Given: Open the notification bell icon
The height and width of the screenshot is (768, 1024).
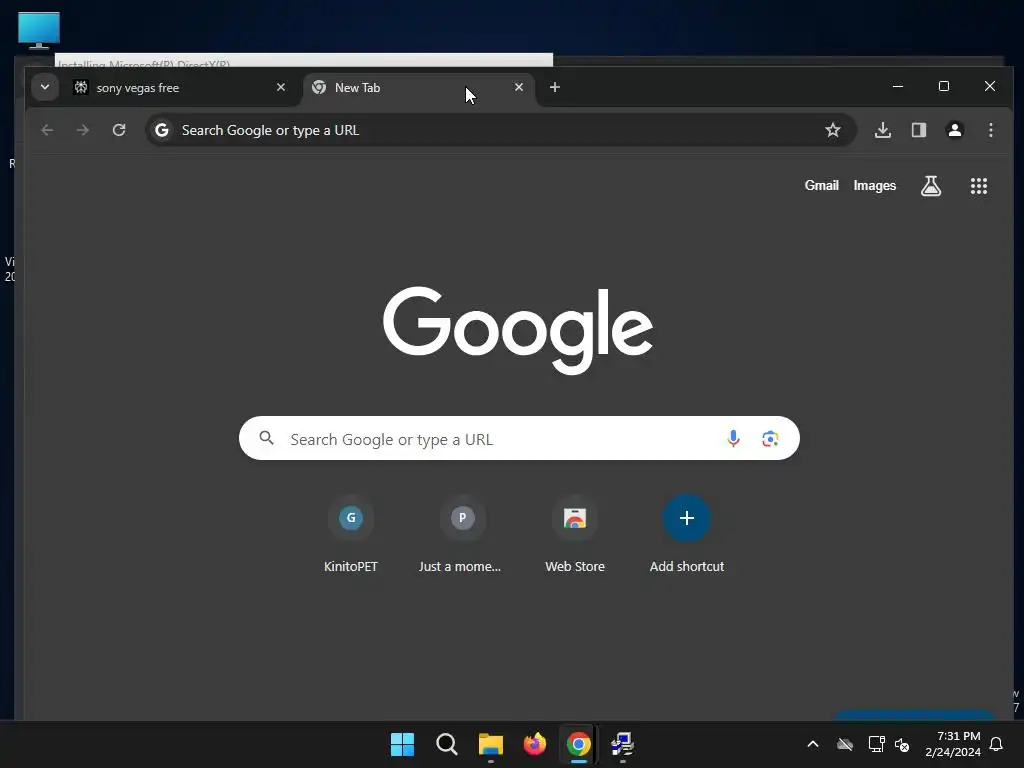Looking at the screenshot, I should (x=997, y=744).
